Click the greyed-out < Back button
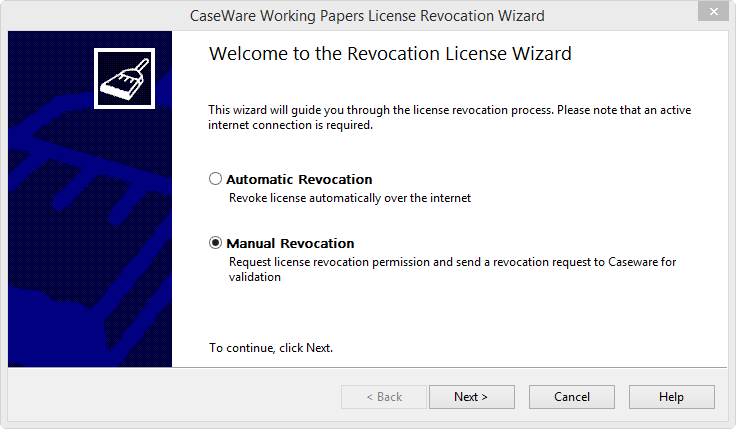Viewport: 736px width, 429px height. (384, 397)
